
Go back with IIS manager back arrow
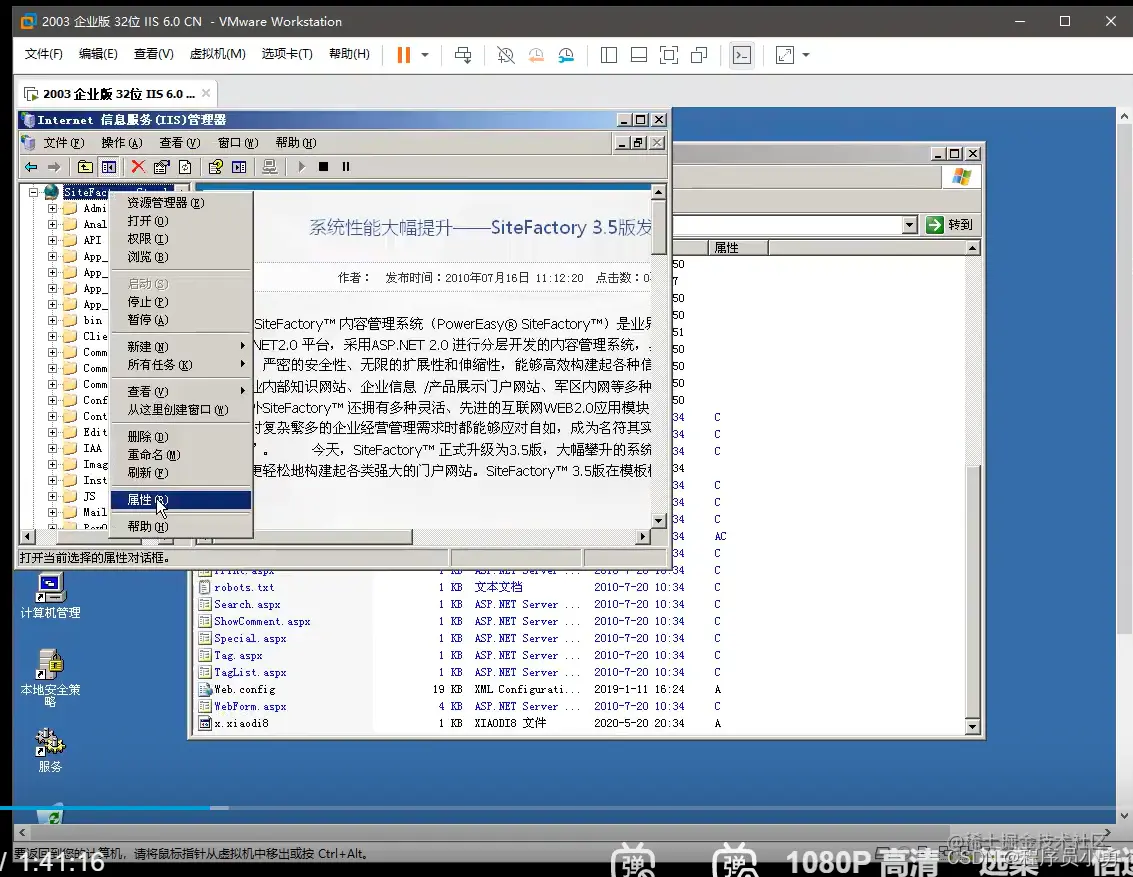(x=30, y=167)
